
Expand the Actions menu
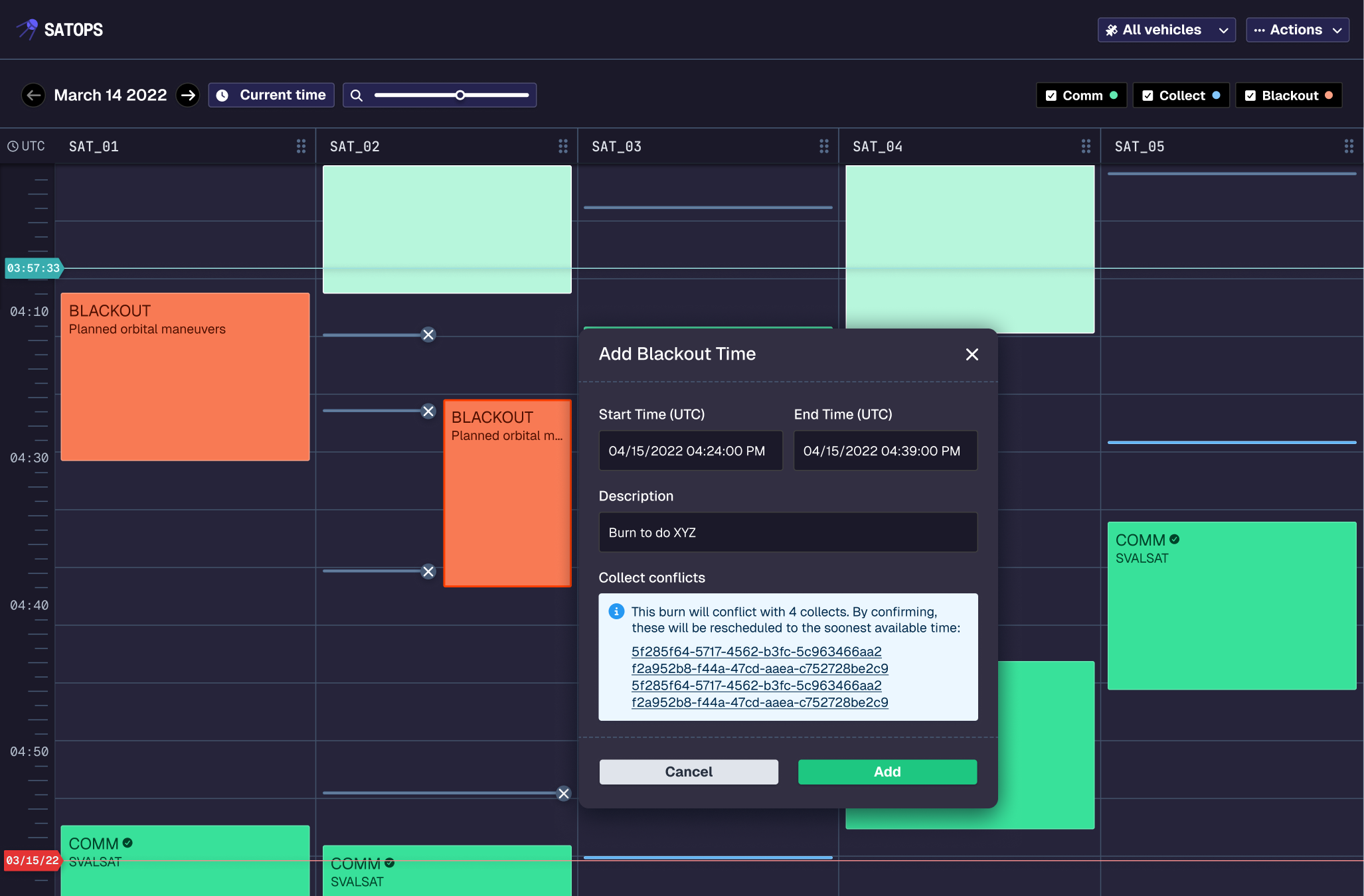(x=1297, y=30)
